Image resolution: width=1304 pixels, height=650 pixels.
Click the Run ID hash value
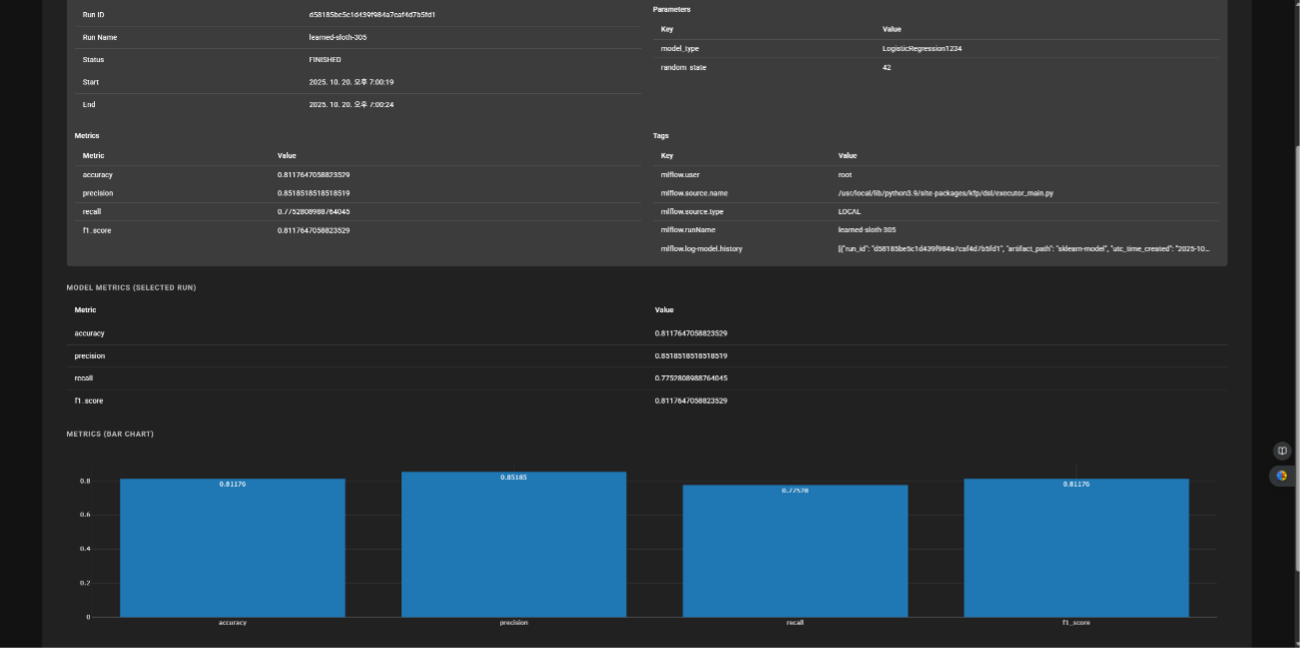pyautogui.click(x=372, y=15)
